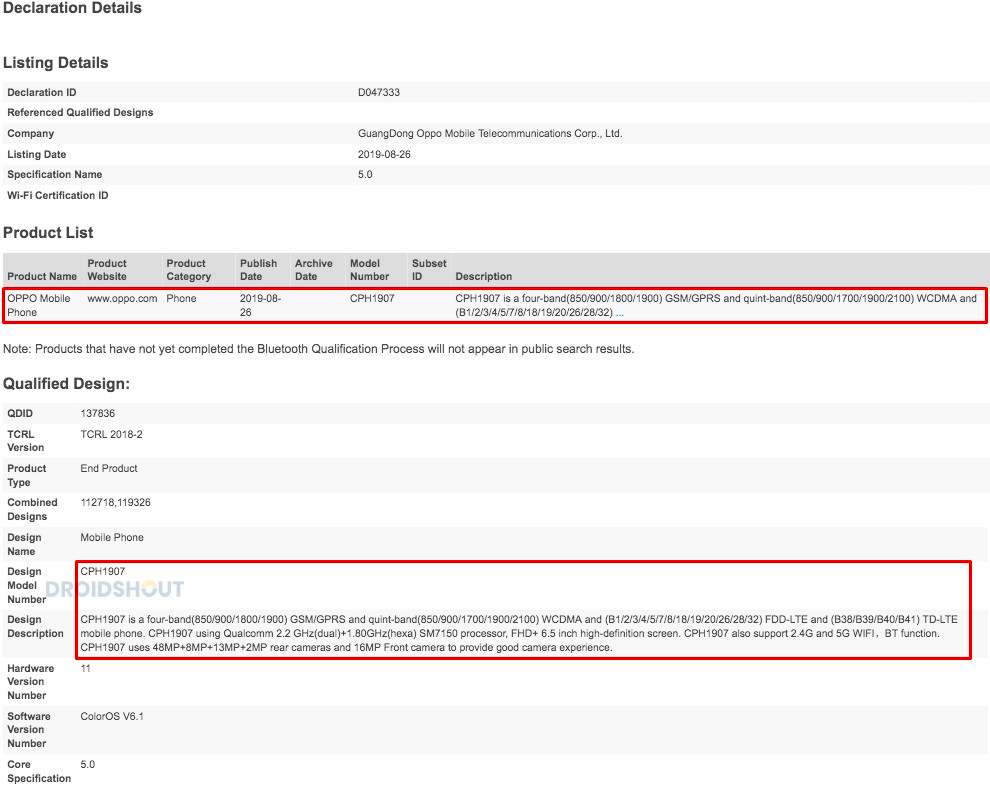Select Declaration ID value D047333
990x787 pixels.
pyautogui.click(x=379, y=92)
